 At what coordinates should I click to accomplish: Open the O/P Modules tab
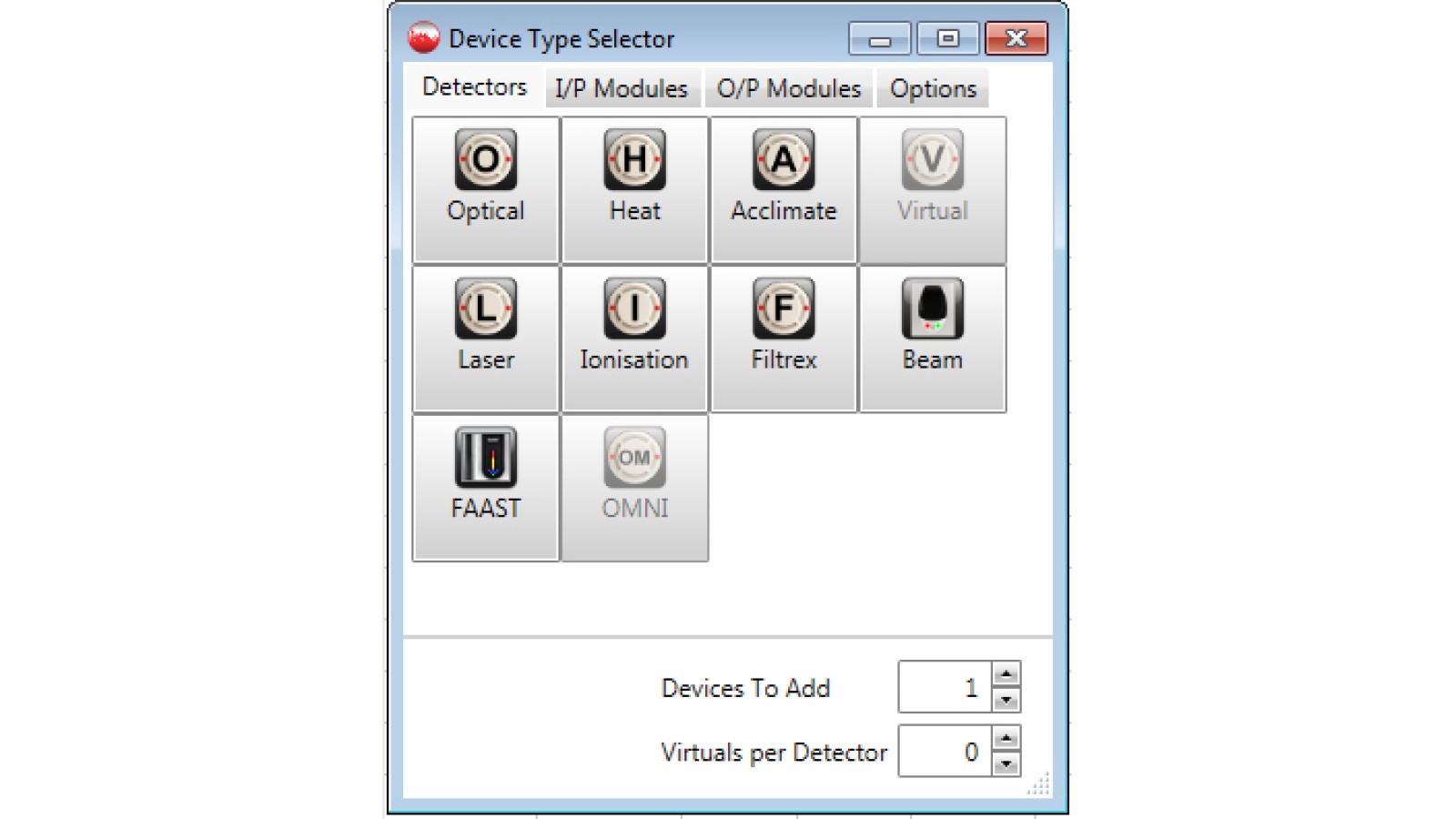(x=788, y=87)
